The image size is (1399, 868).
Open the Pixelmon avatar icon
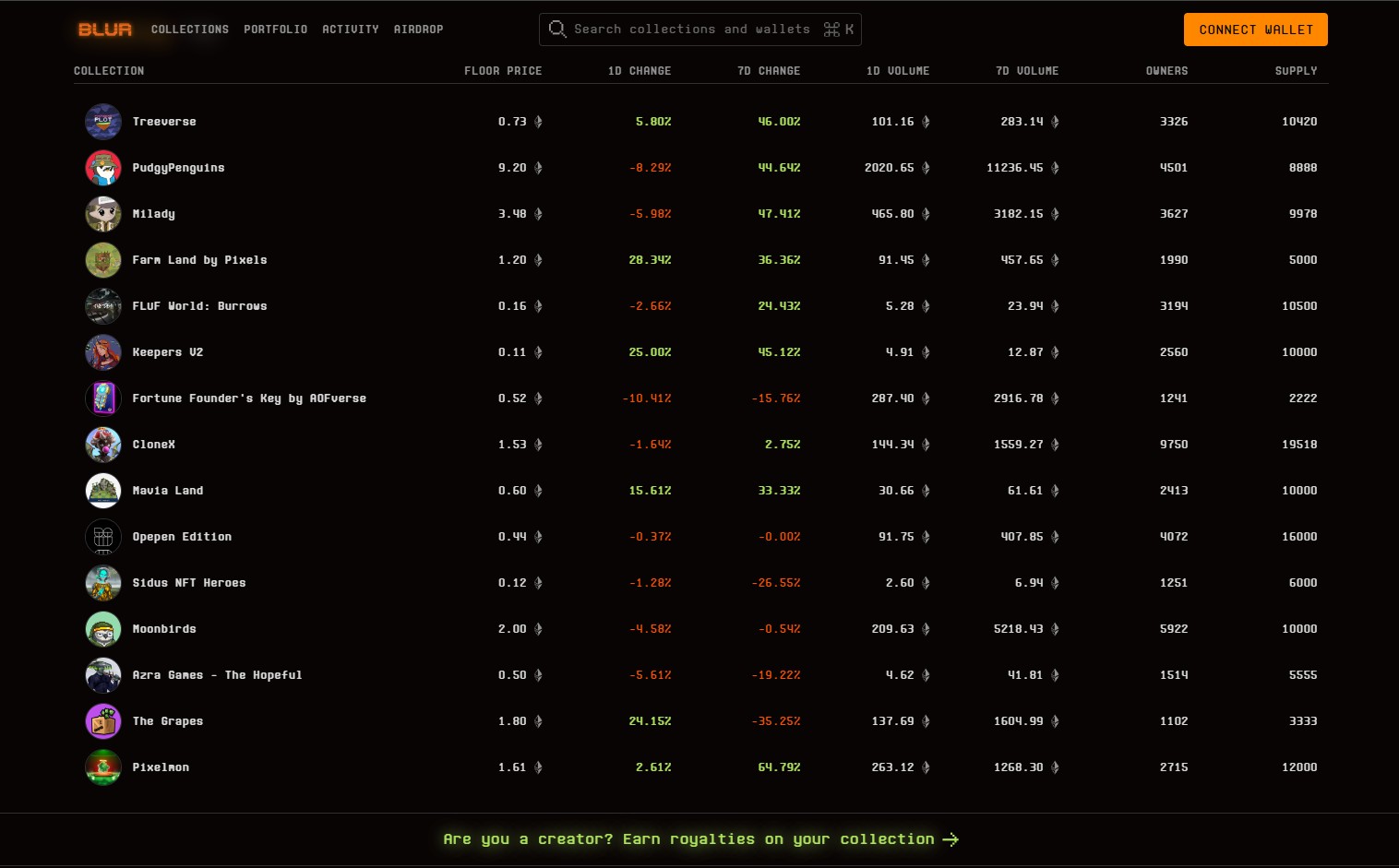pos(103,767)
